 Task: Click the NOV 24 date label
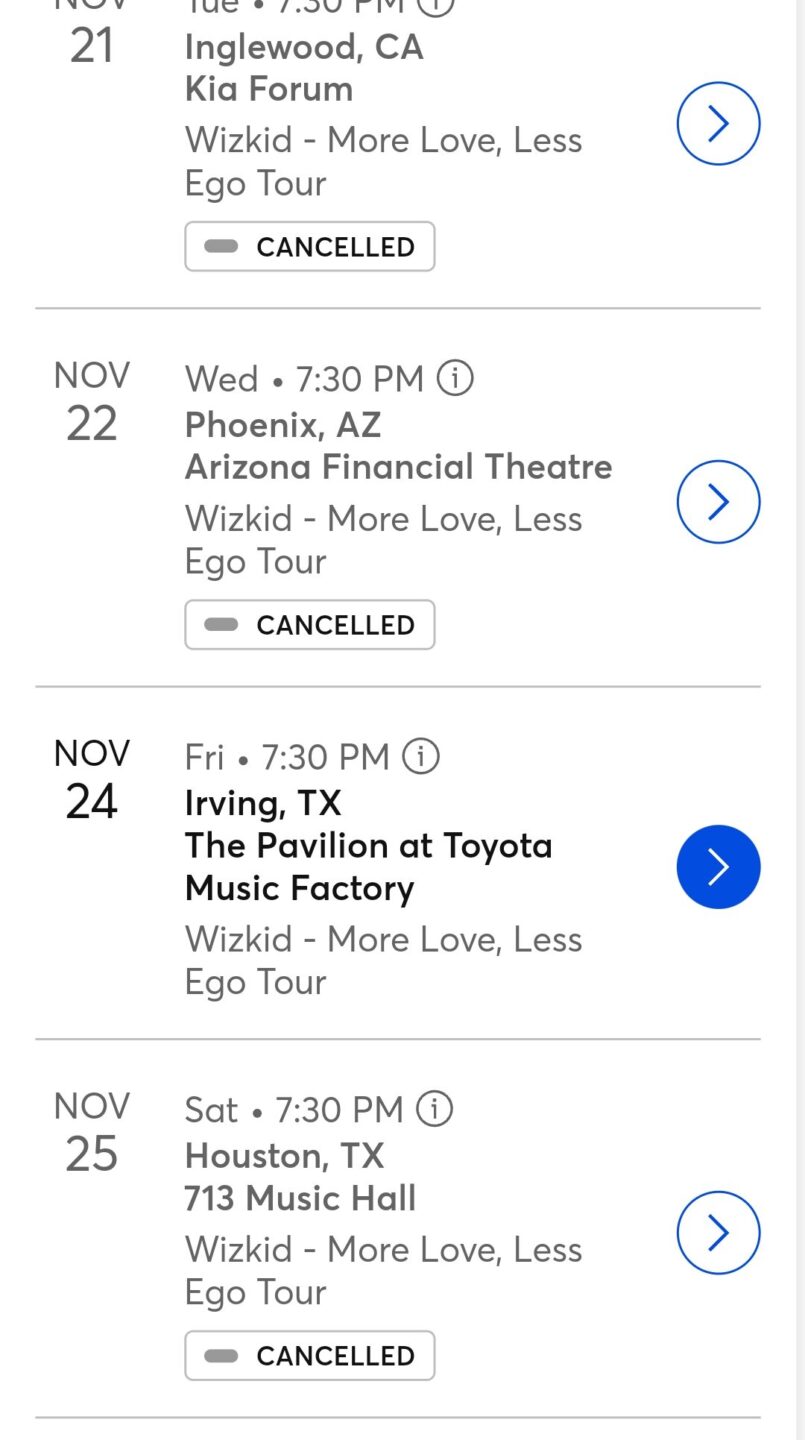tap(92, 780)
